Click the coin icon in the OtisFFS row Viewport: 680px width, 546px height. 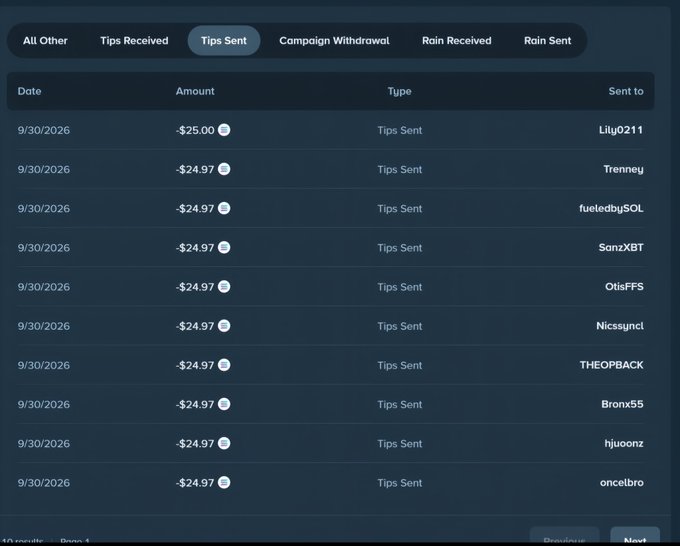224,286
